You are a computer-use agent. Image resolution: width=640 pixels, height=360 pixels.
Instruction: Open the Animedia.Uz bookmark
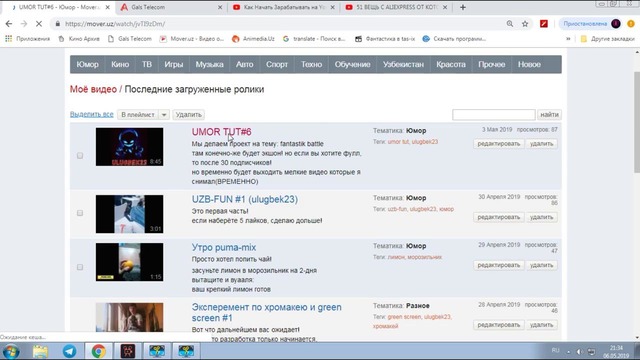coord(253,39)
